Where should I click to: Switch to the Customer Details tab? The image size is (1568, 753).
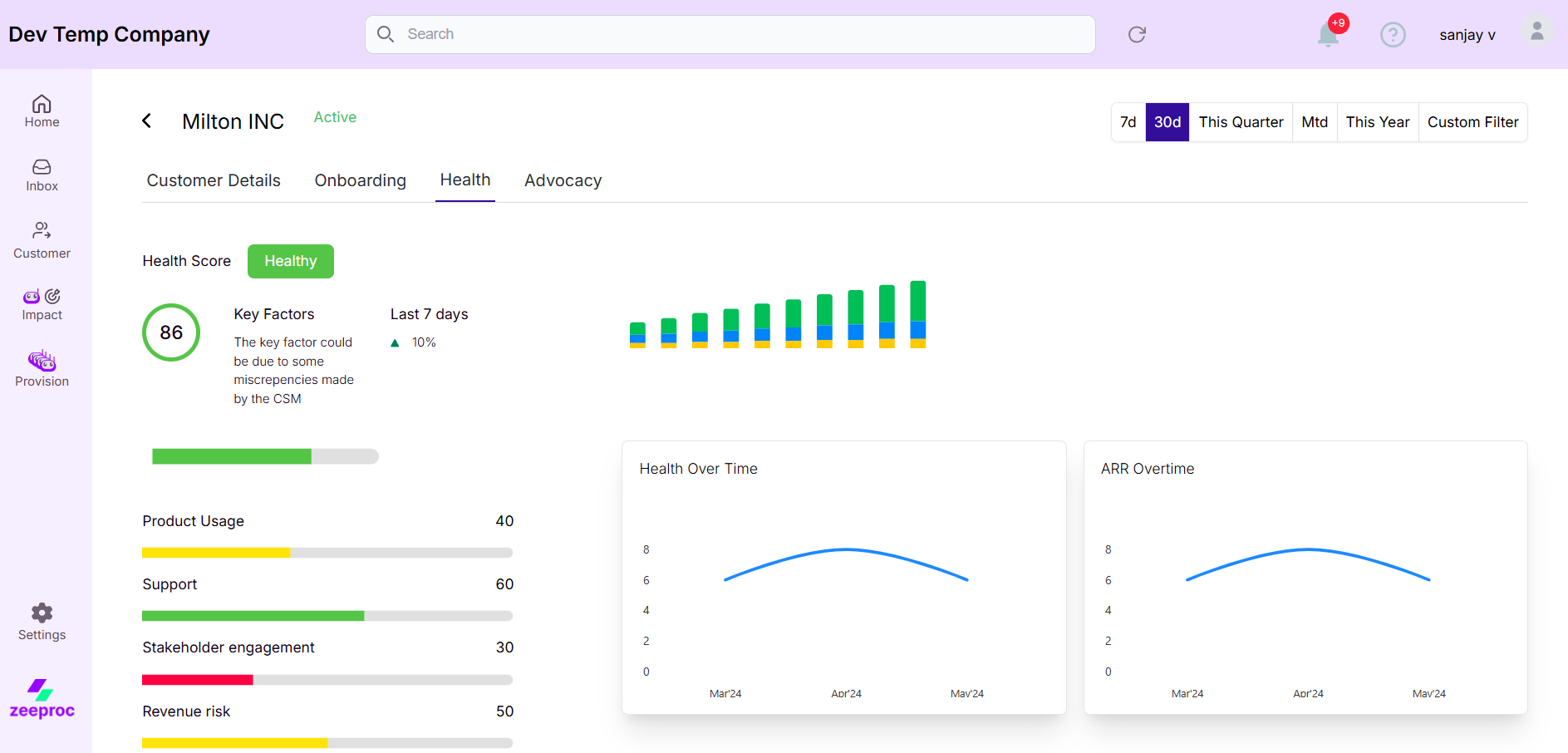coord(214,180)
